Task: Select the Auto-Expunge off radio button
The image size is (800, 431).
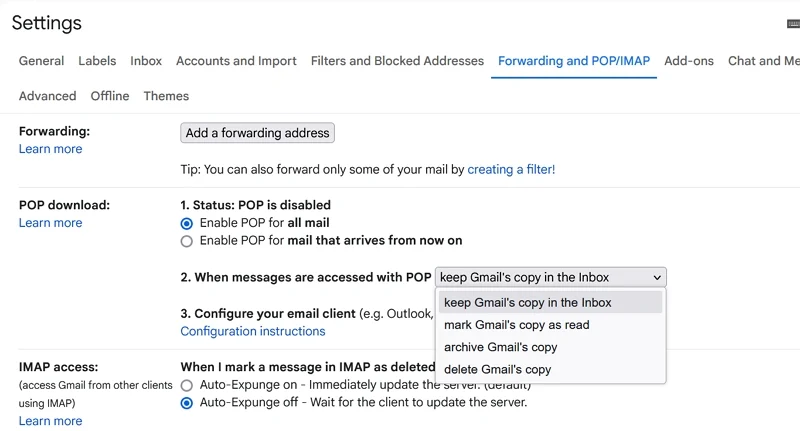Action: click(x=187, y=403)
